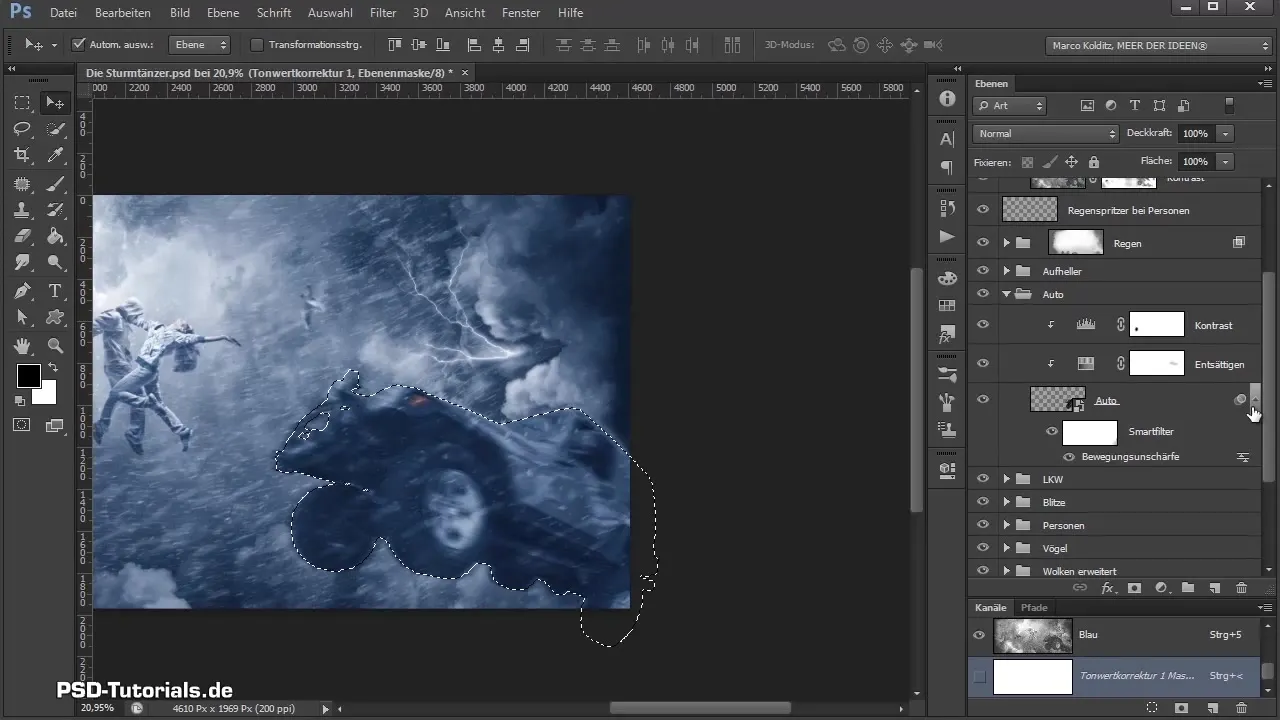Toggle Smartfilter visibility eye
1280x720 pixels.
click(1051, 432)
